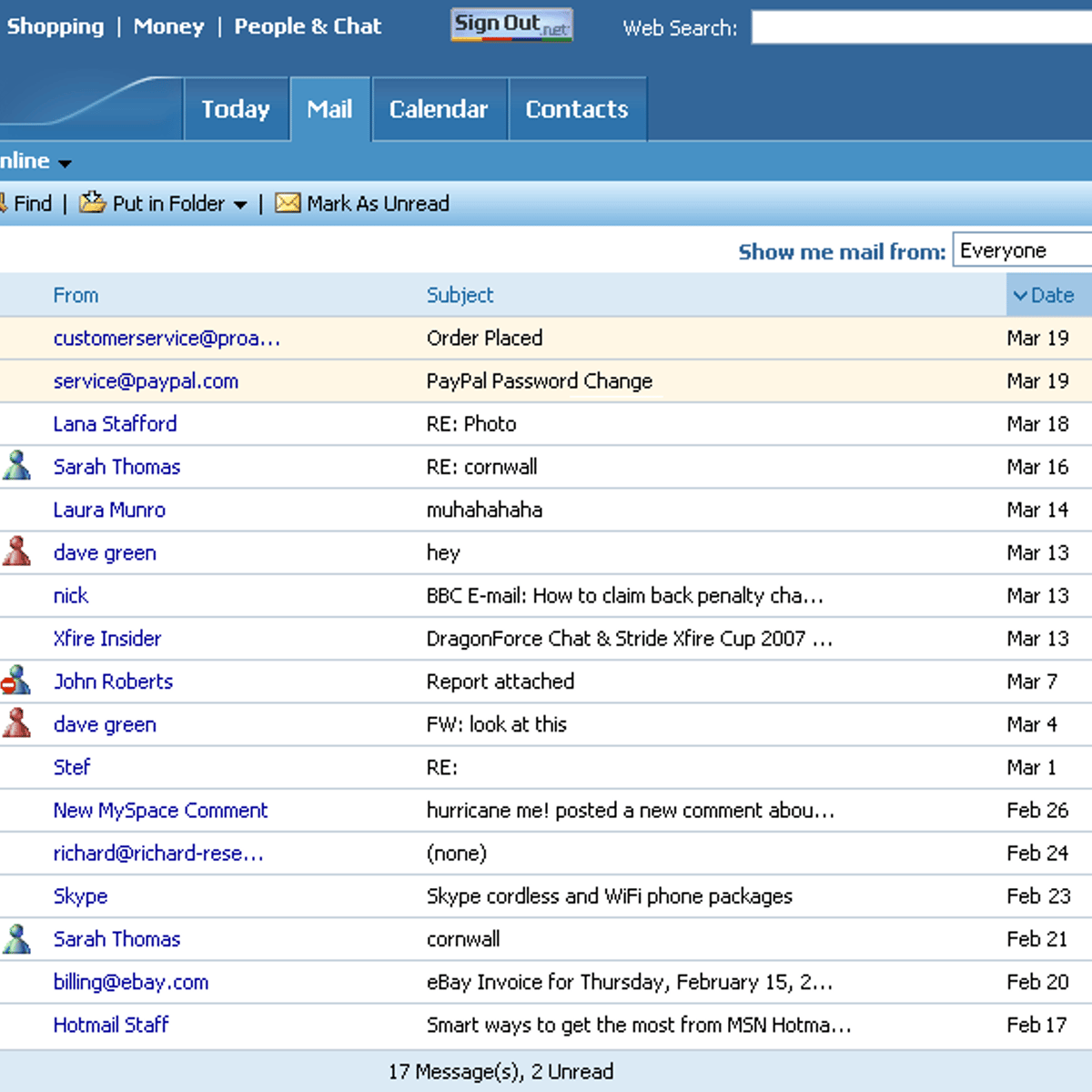Click the green contact icon beside Feb 21 cornwall
The image size is (1092, 1092).
click(x=16, y=938)
